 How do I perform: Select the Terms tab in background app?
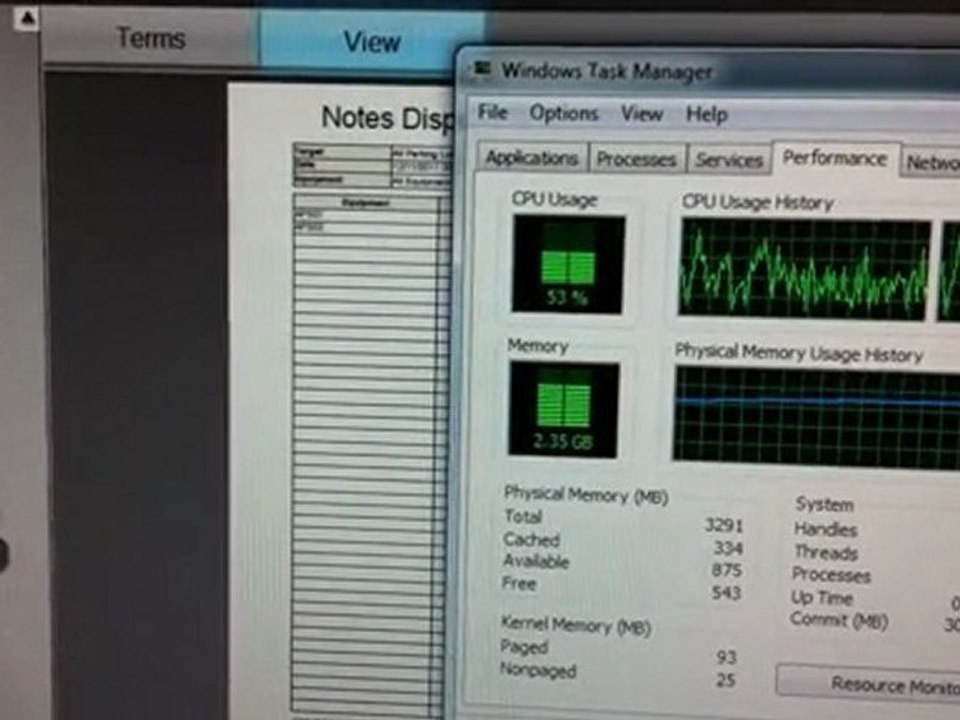(151, 38)
